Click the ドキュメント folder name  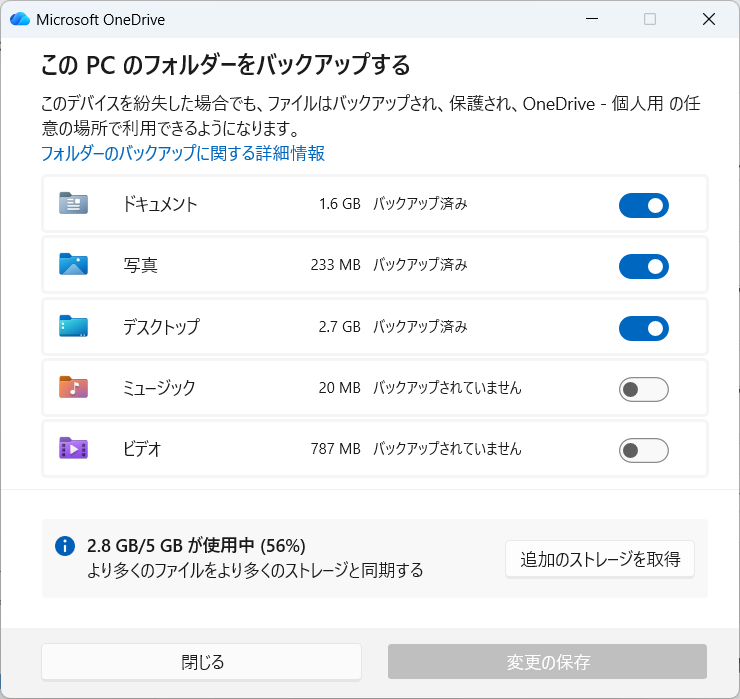click(x=160, y=204)
